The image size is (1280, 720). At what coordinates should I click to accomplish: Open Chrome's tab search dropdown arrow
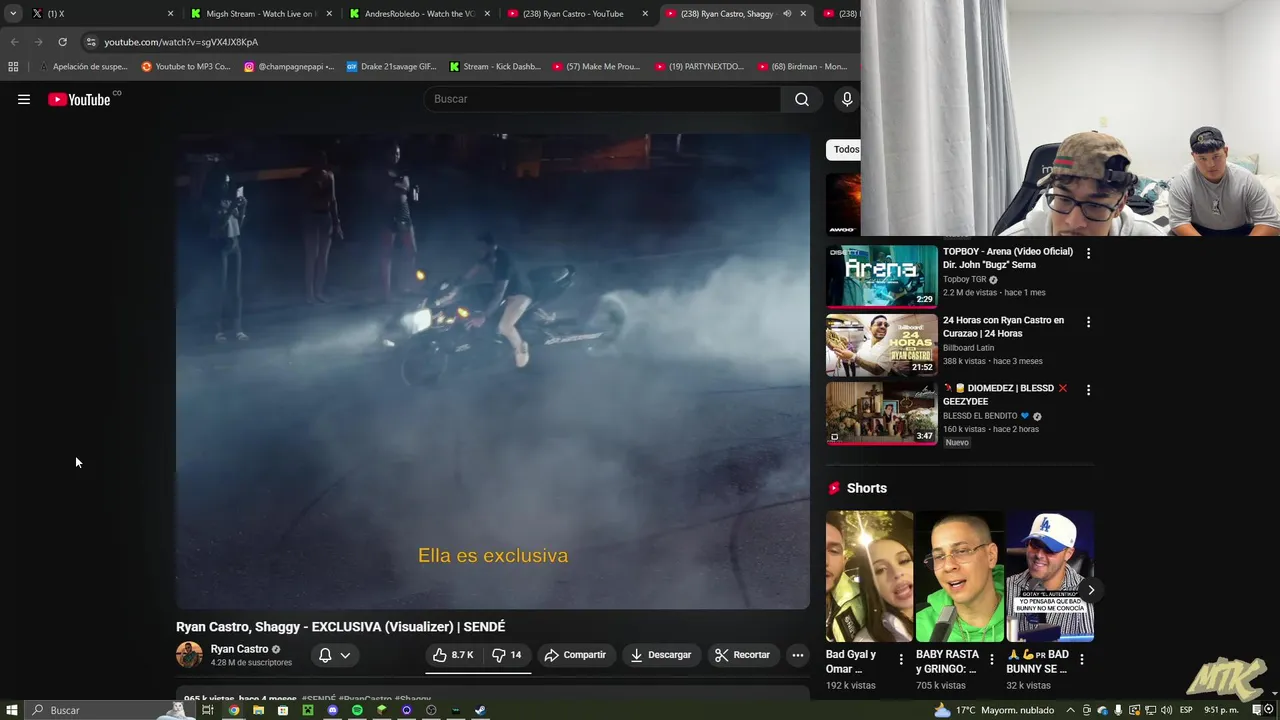tap(13, 14)
